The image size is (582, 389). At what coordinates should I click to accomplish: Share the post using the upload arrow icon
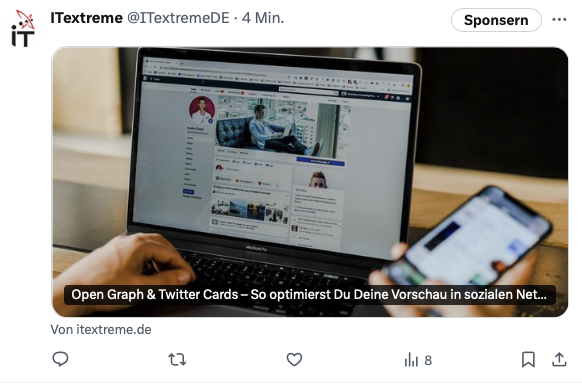pos(559,359)
